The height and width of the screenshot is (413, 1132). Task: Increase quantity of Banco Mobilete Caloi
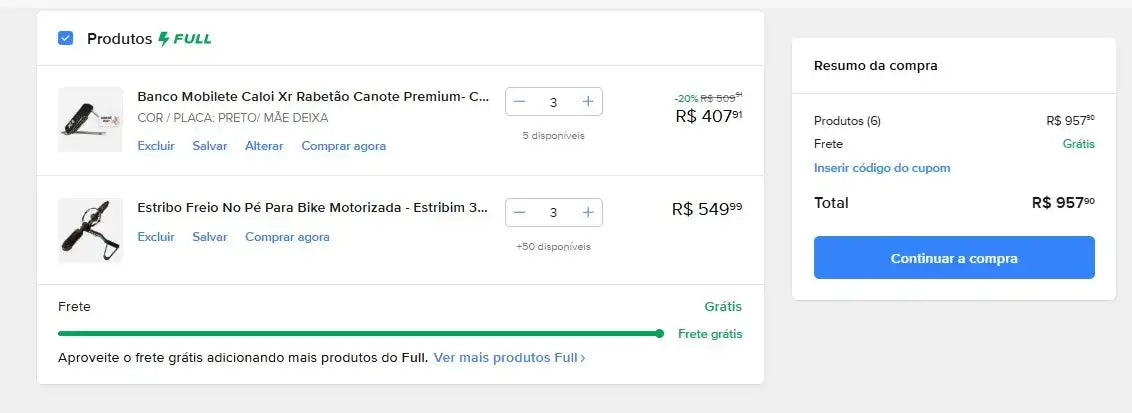[588, 102]
